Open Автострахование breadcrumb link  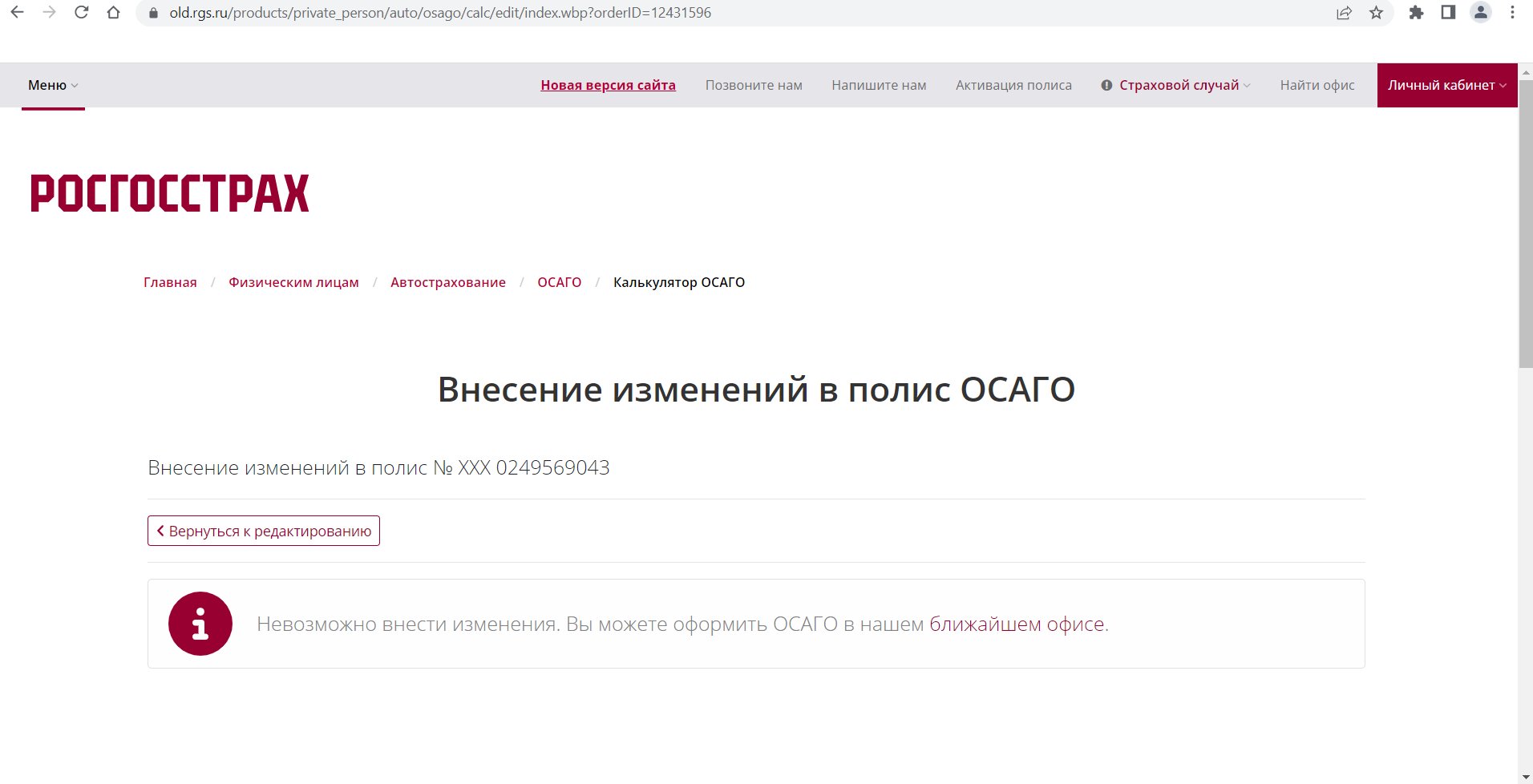448,282
